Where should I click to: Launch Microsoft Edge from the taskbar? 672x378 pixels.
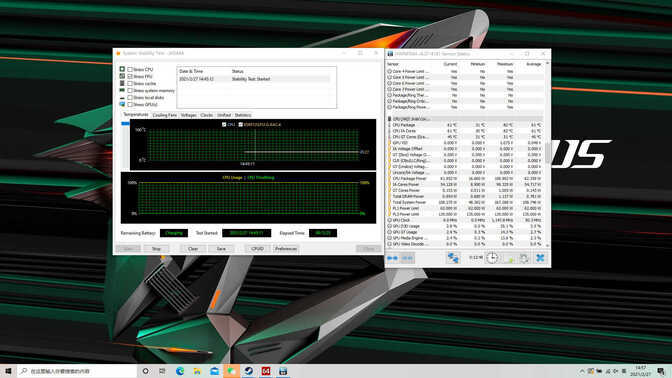[x=180, y=371]
